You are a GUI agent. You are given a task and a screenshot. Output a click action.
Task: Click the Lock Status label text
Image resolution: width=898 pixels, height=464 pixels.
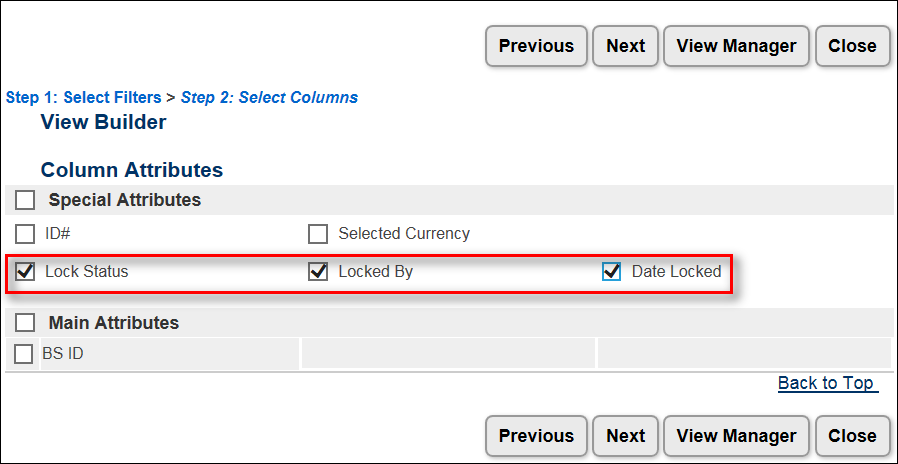click(86, 271)
